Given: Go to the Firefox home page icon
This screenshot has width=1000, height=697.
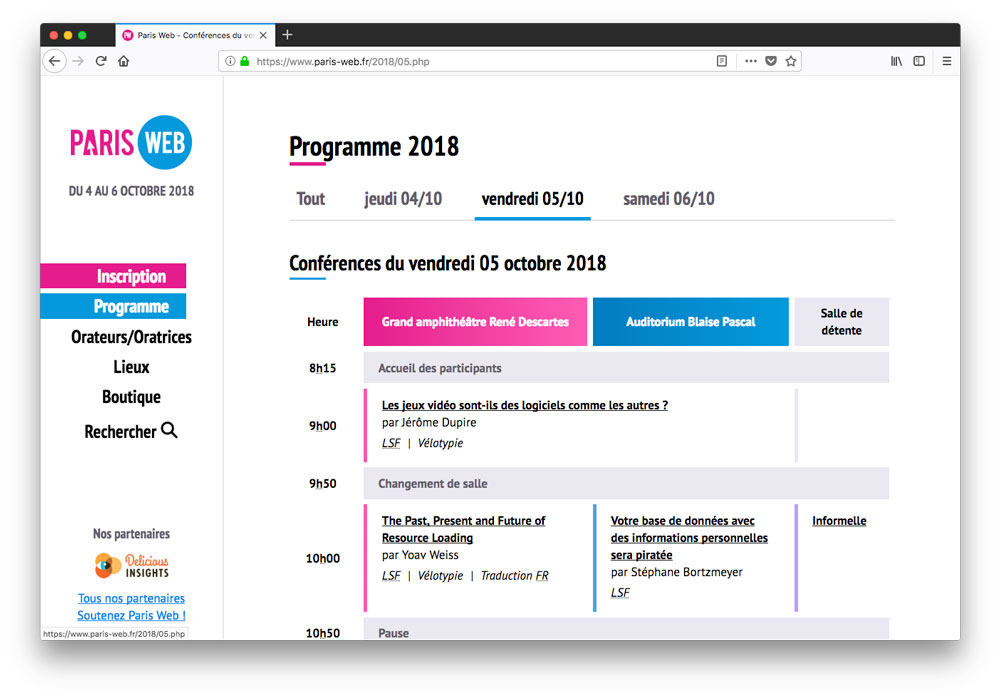Looking at the screenshot, I should [123, 61].
